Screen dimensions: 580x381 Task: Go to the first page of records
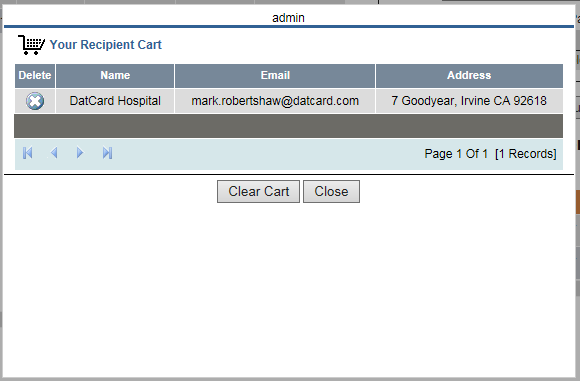[28, 153]
